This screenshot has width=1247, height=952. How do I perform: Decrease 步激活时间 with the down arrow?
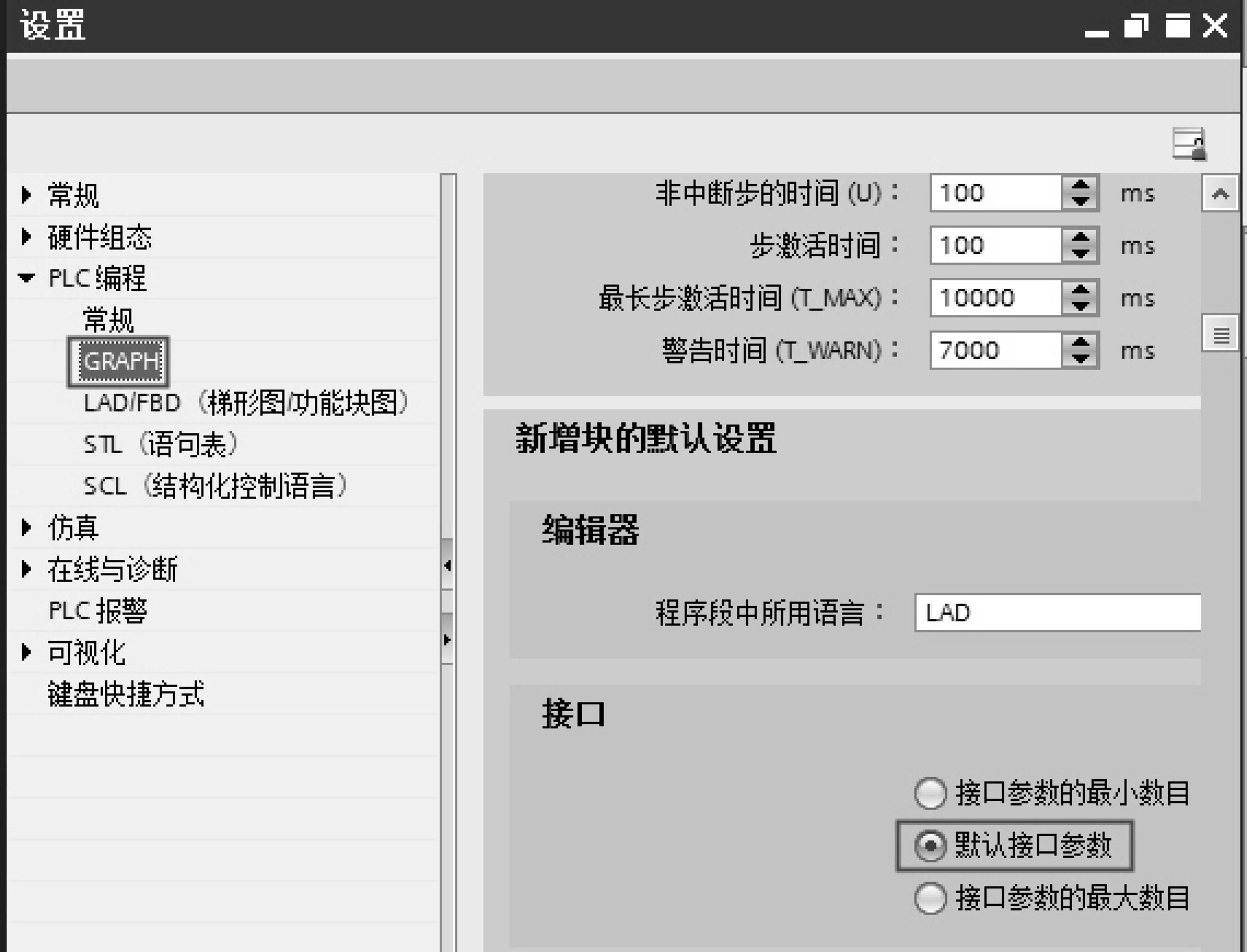1080,253
